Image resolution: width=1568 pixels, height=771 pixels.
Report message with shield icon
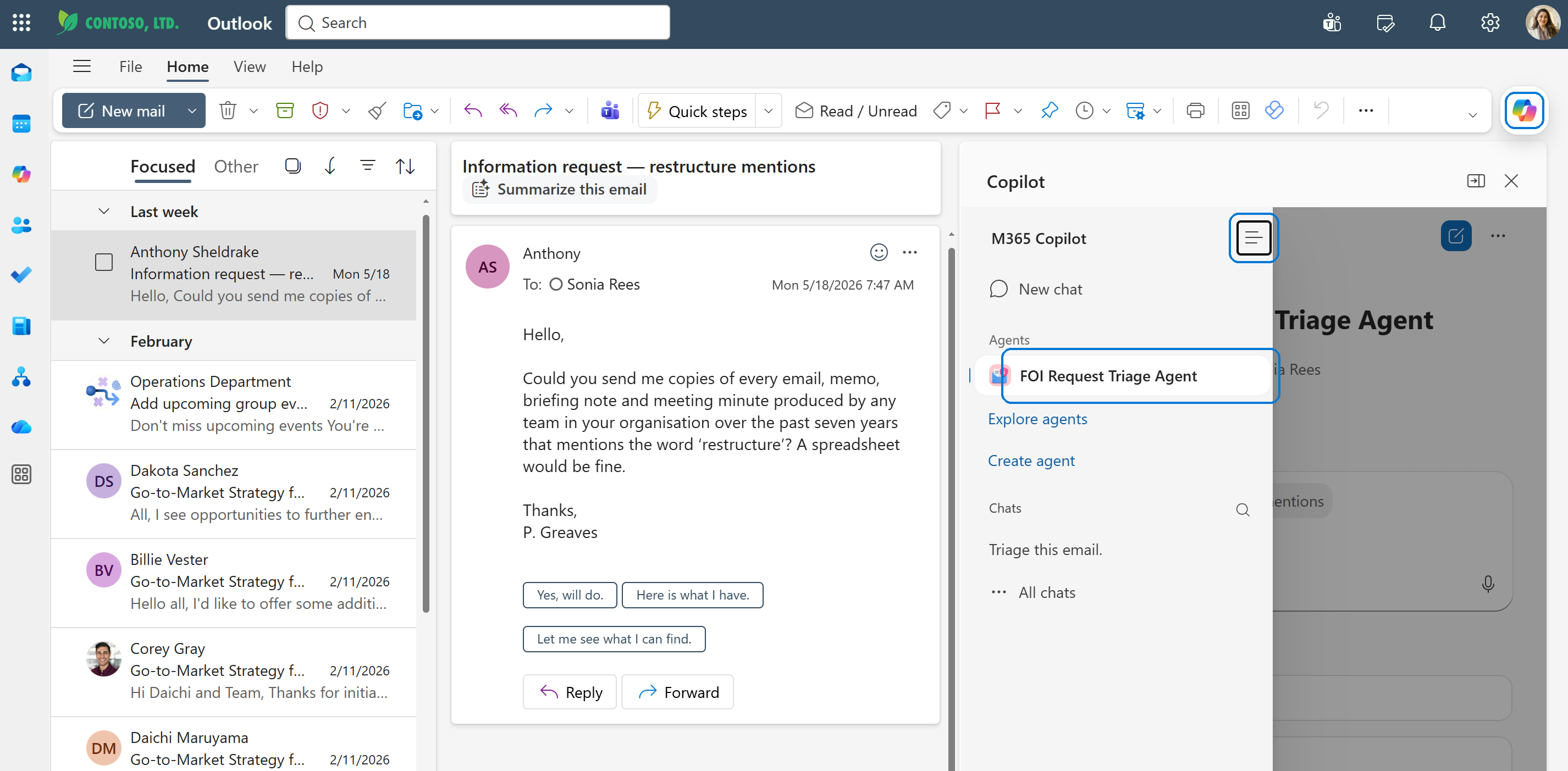point(320,111)
